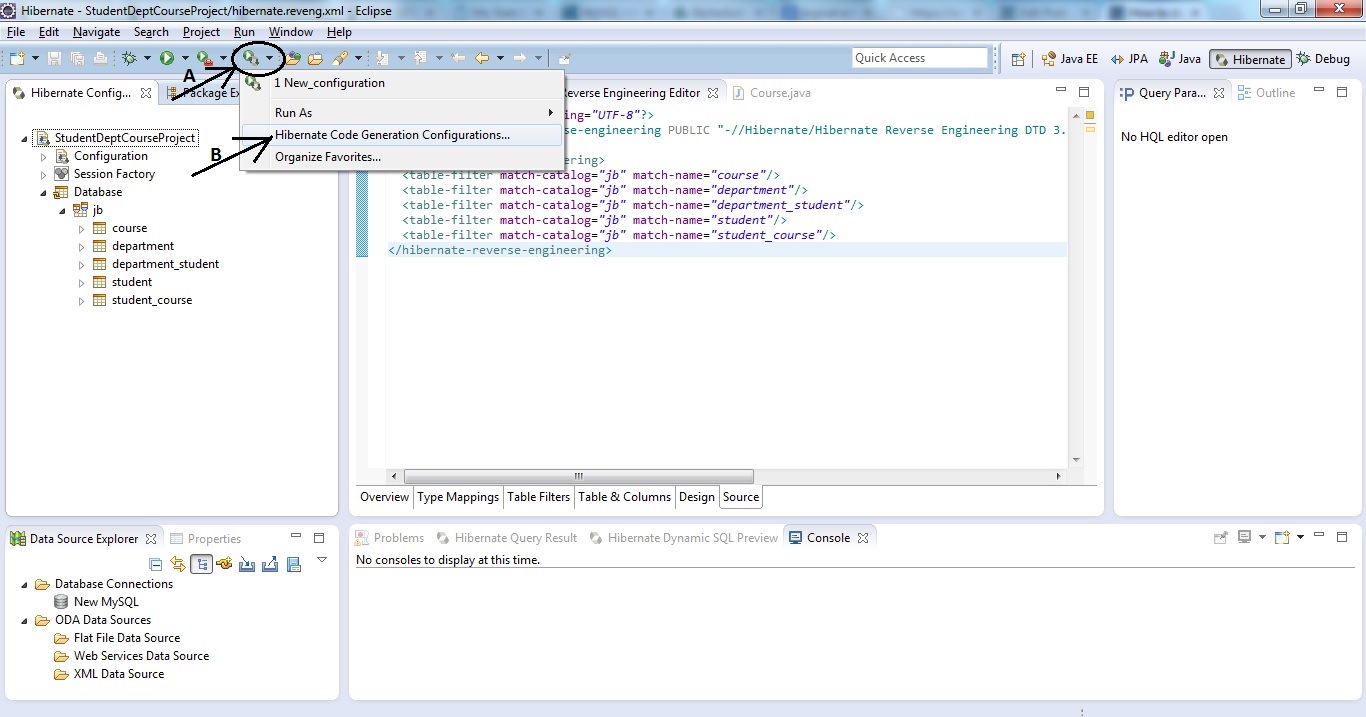The image size is (1366, 717).
Task: Click the Save All toolbar icon
Action: click(77, 59)
